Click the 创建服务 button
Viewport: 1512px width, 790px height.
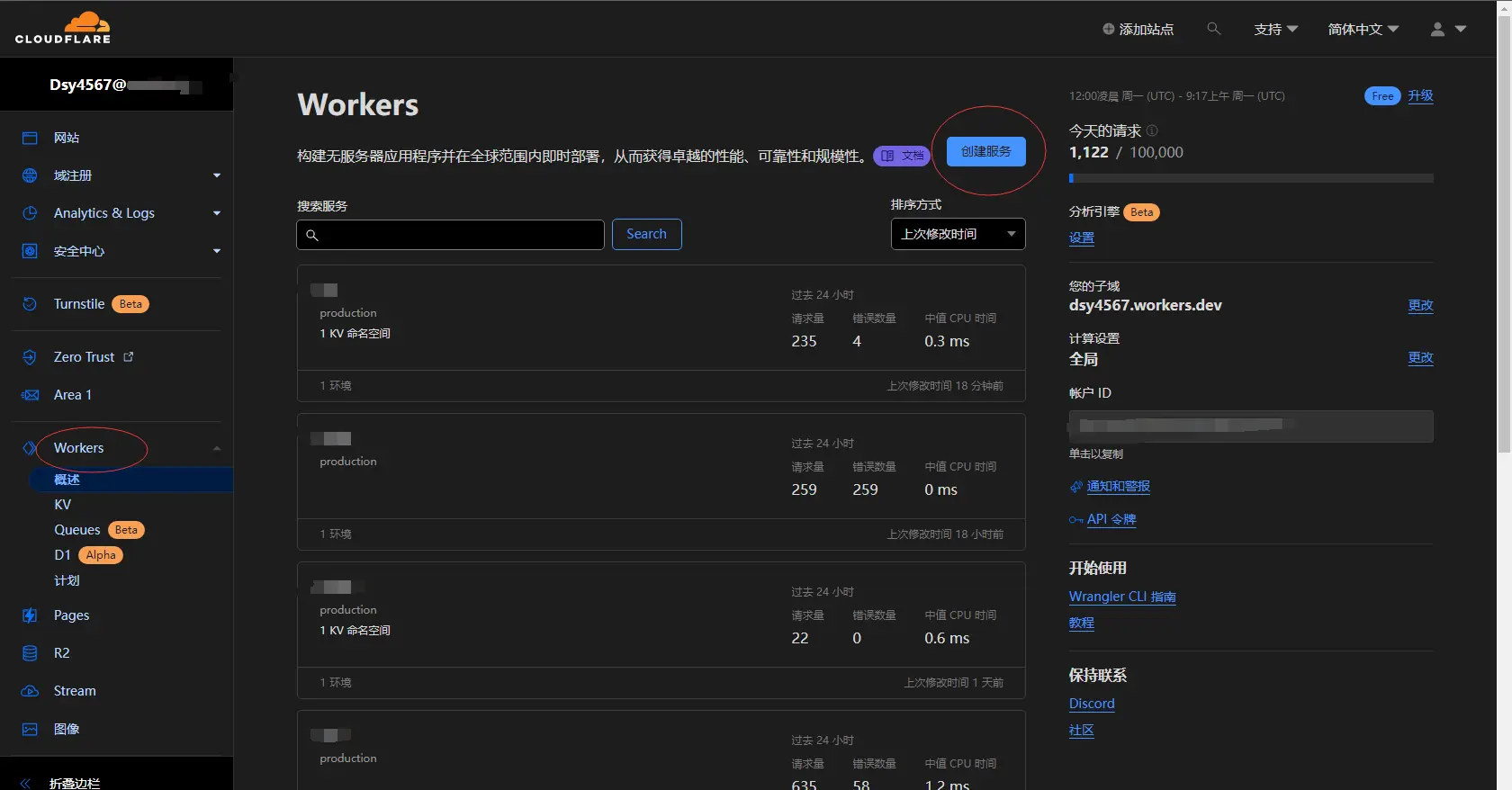point(985,151)
